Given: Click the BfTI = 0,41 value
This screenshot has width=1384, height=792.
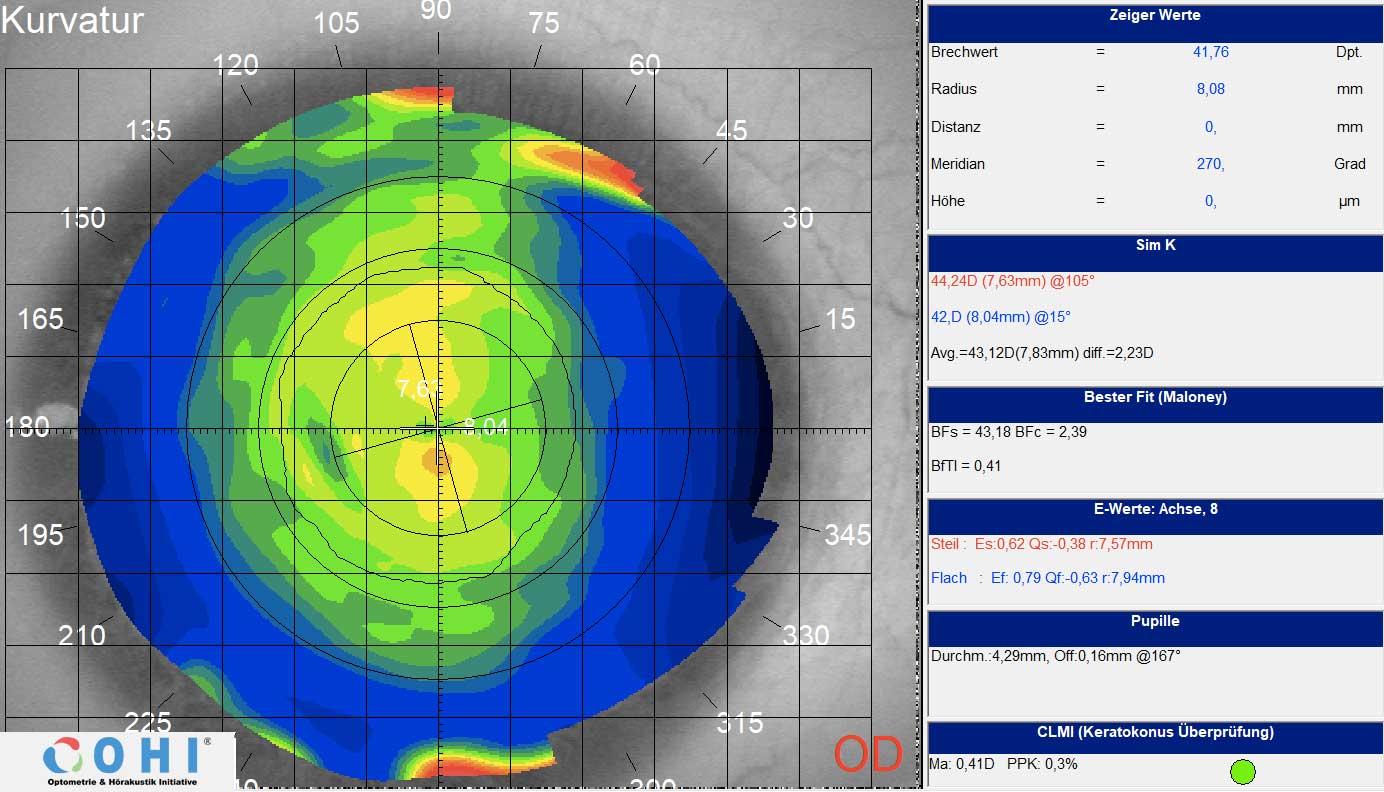Looking at the screenshot, I should click(966, 466).
